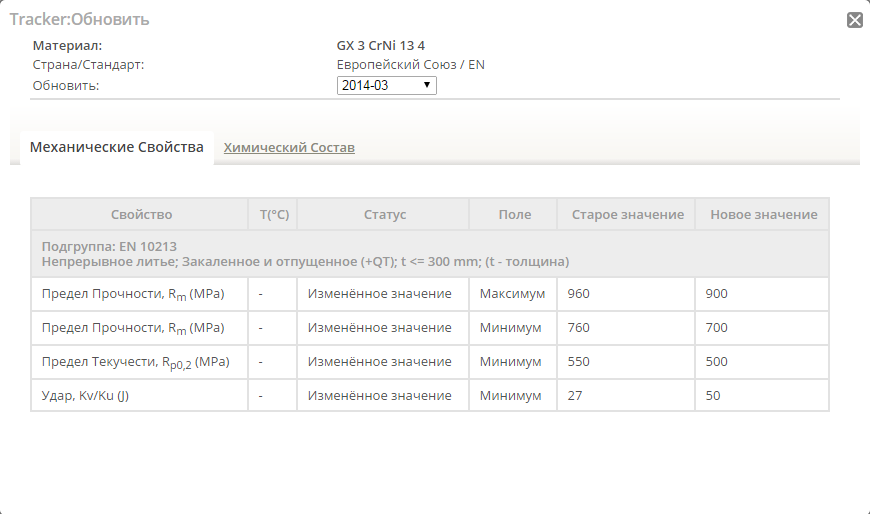Click the material name GX 3 CrNi 13 4
This screenshot has height=514, width=870.
(x=381, y=46)
